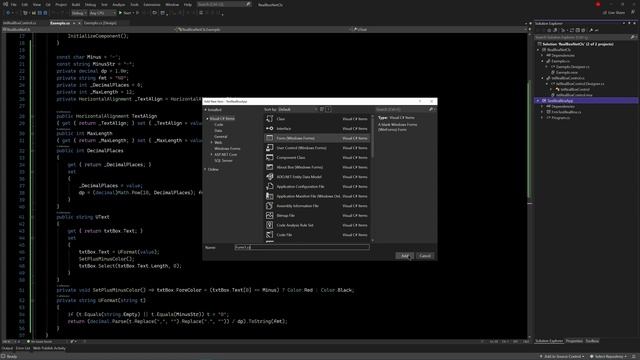640x360 pixels.
Task: Open Debug configuration dropdown
Action: (x=79, y=13)
